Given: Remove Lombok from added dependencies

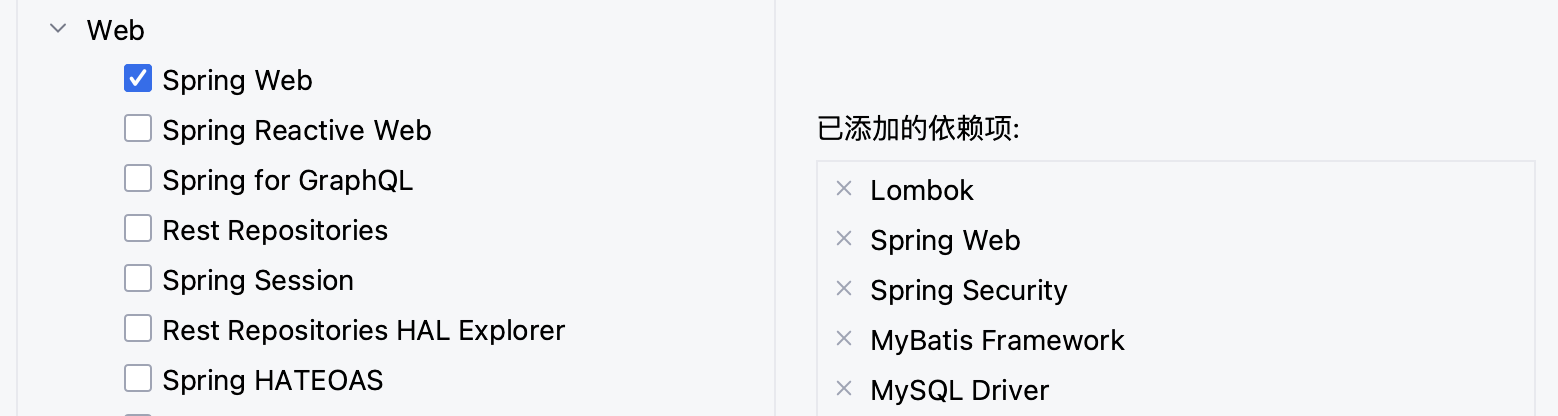Looking at the screenshot, I should [844, 189].
